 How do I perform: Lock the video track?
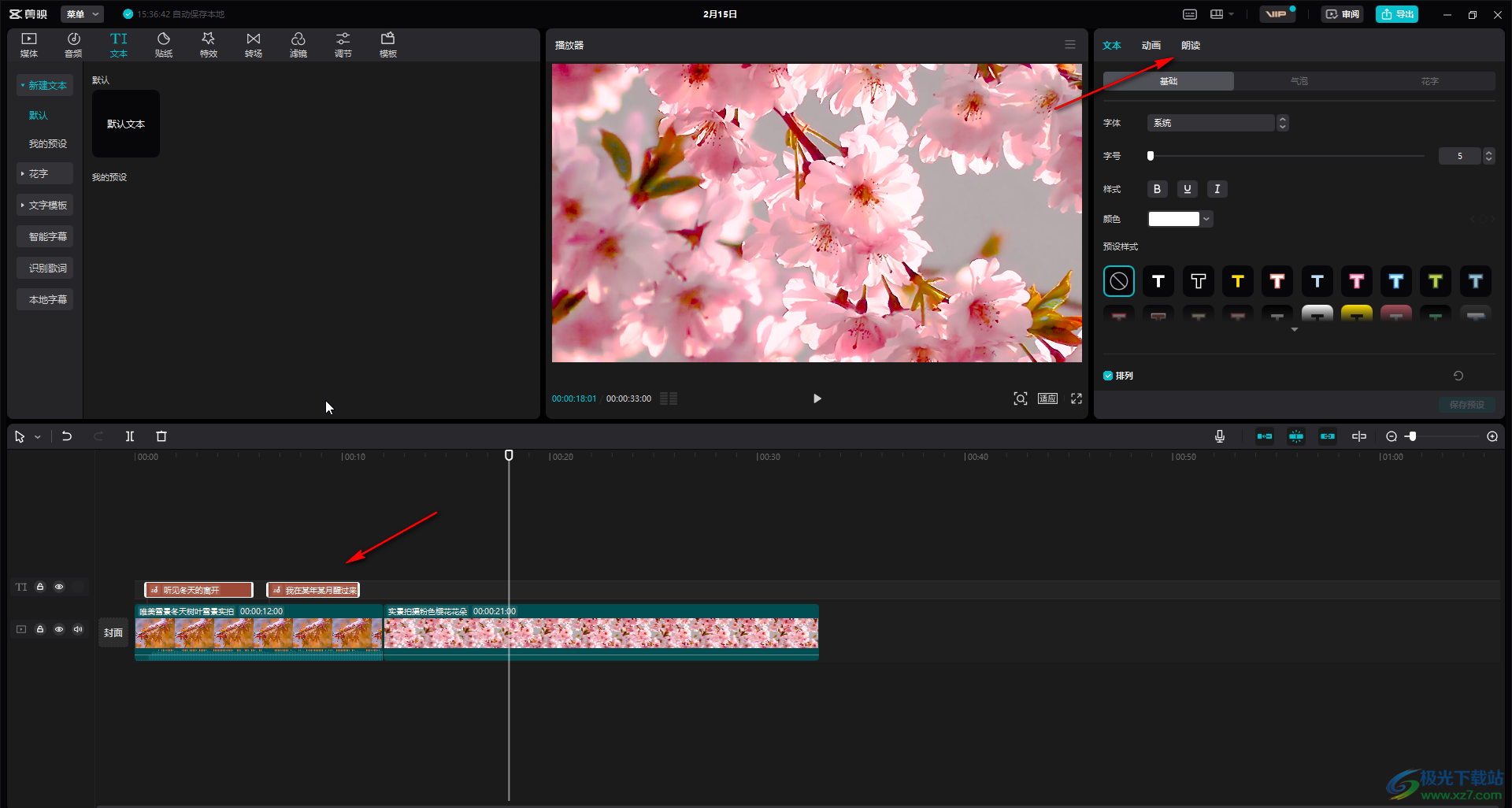(x=40, y=629)
